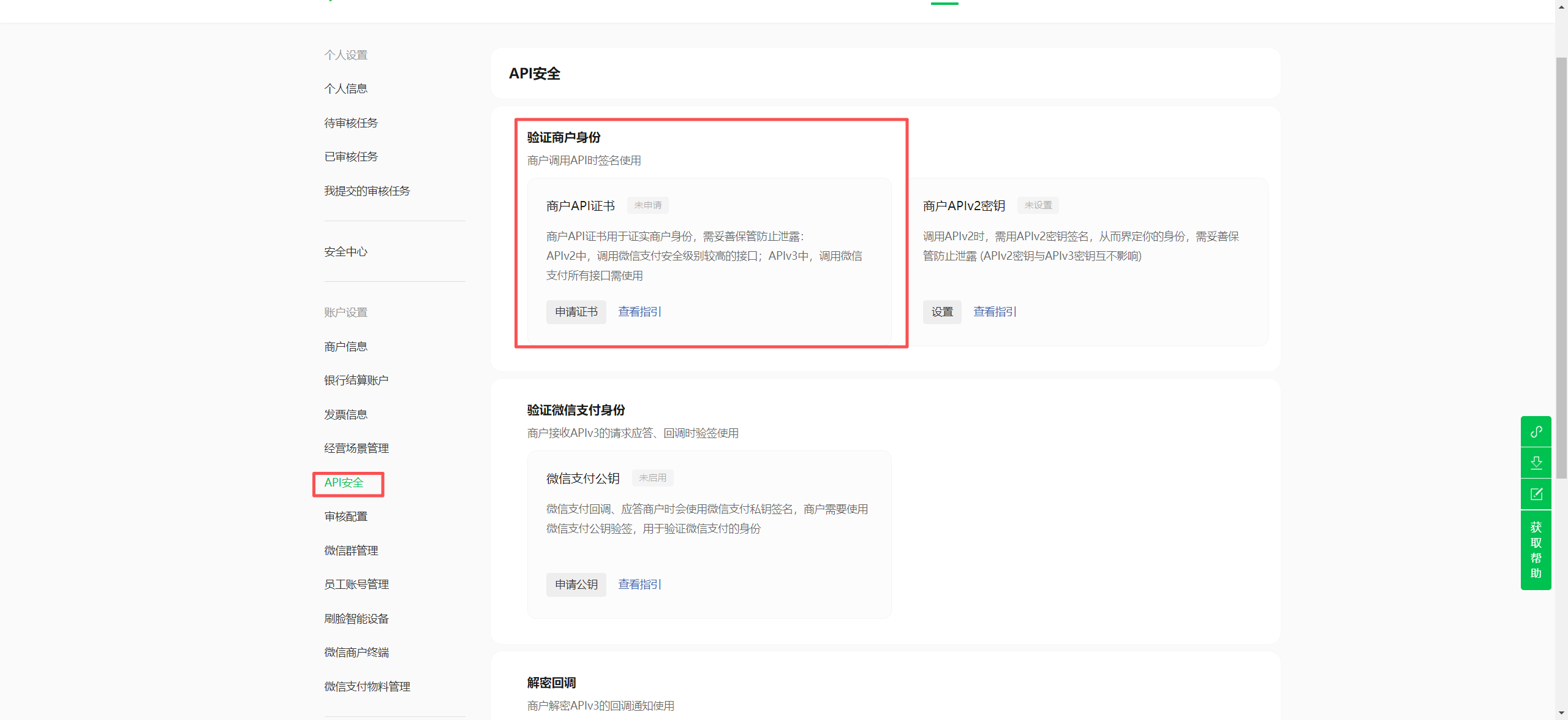The height and width of the screenshot is (720, 1568).
Task: Open 银行结算账户 in sidebar
Action: coord(356,381)
